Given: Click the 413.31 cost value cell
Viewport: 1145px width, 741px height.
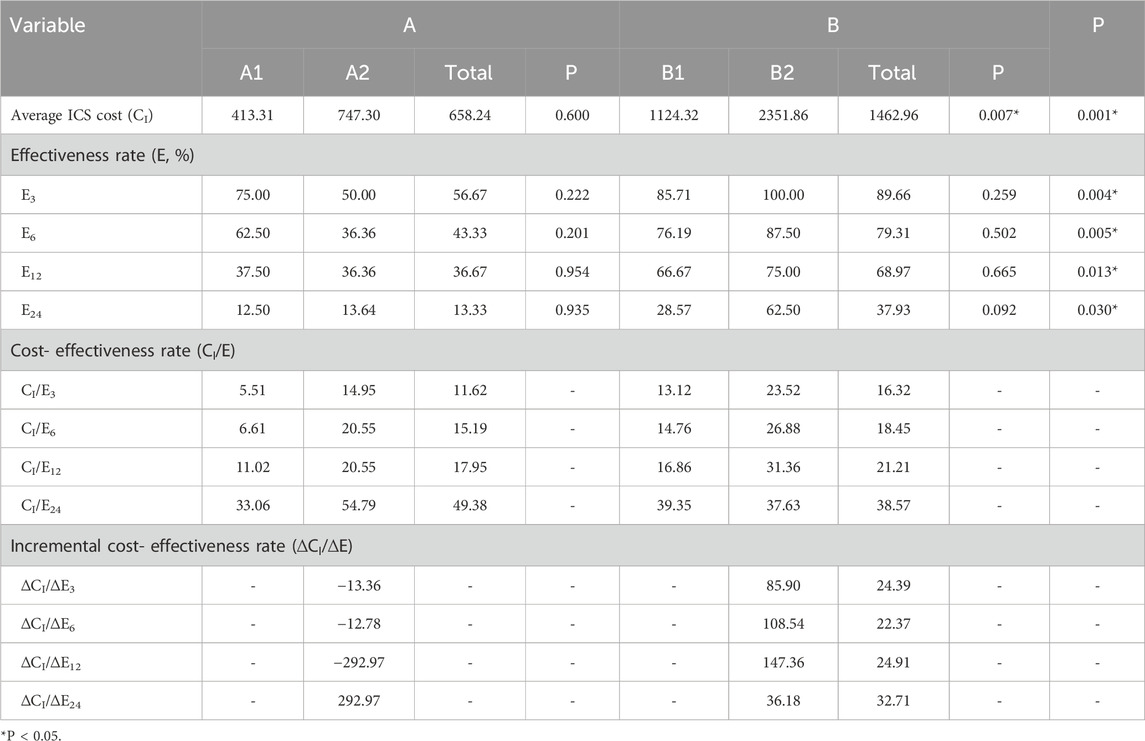Looking at the screenshot, I should pos(254,114).
